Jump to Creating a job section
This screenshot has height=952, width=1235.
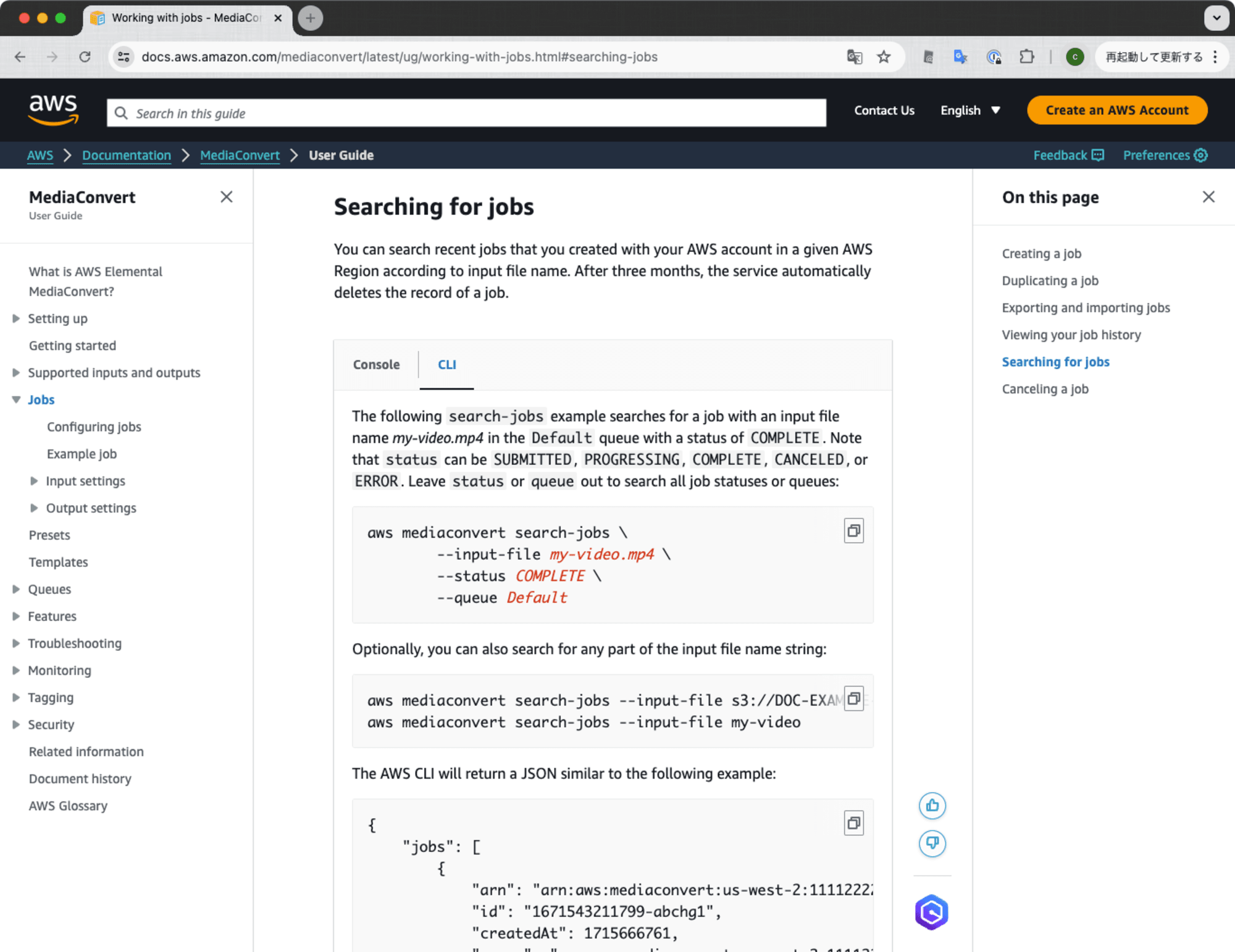(x=1041, y=254)
